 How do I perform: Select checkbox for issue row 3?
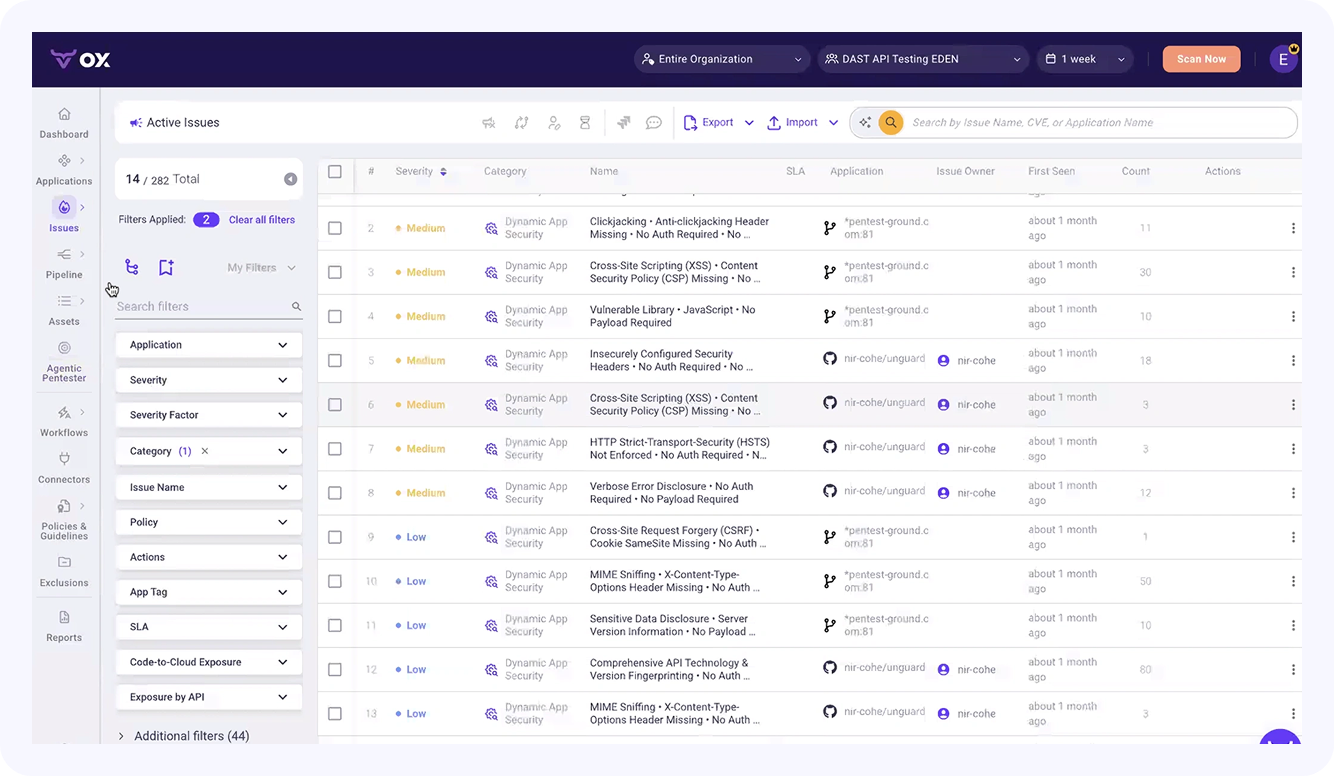(335, 272)
